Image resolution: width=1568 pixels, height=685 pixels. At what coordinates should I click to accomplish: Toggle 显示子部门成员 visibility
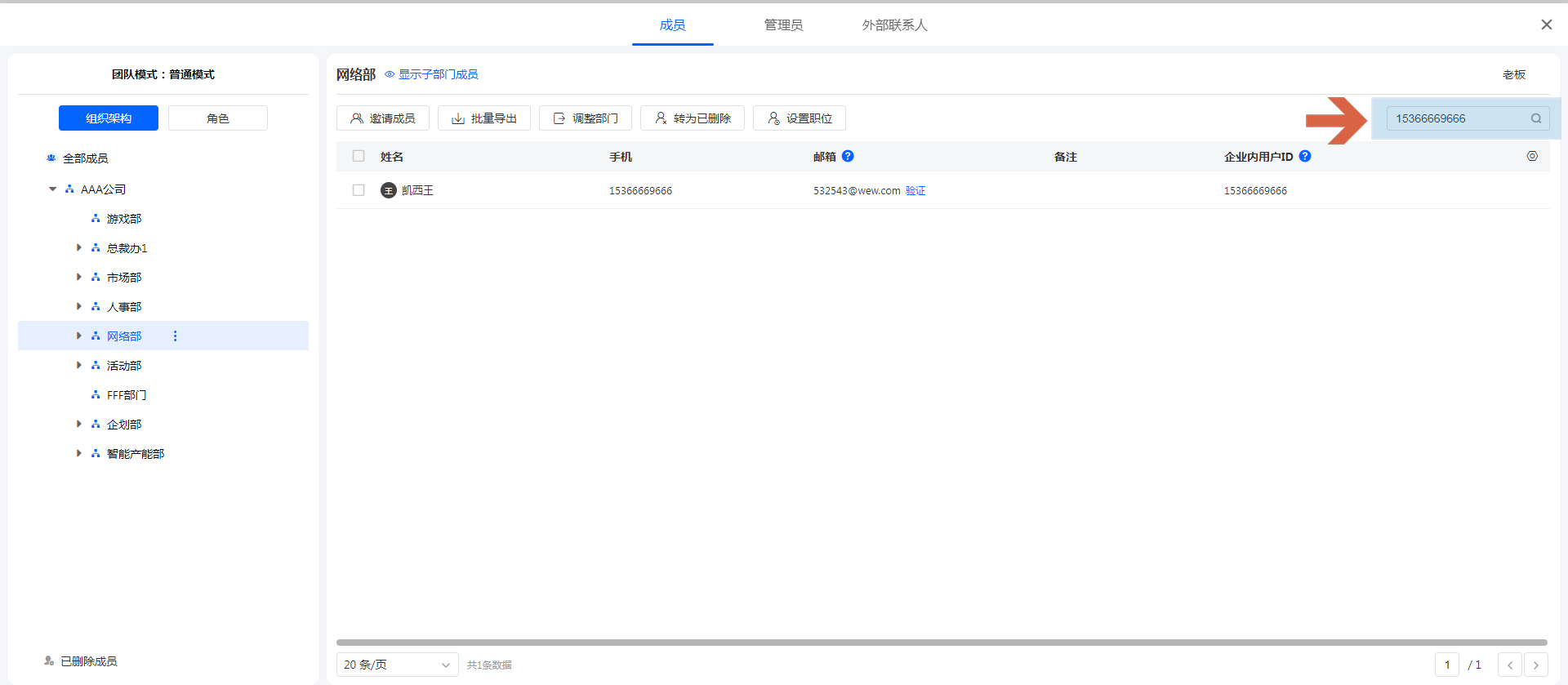[x=431, y=74]
